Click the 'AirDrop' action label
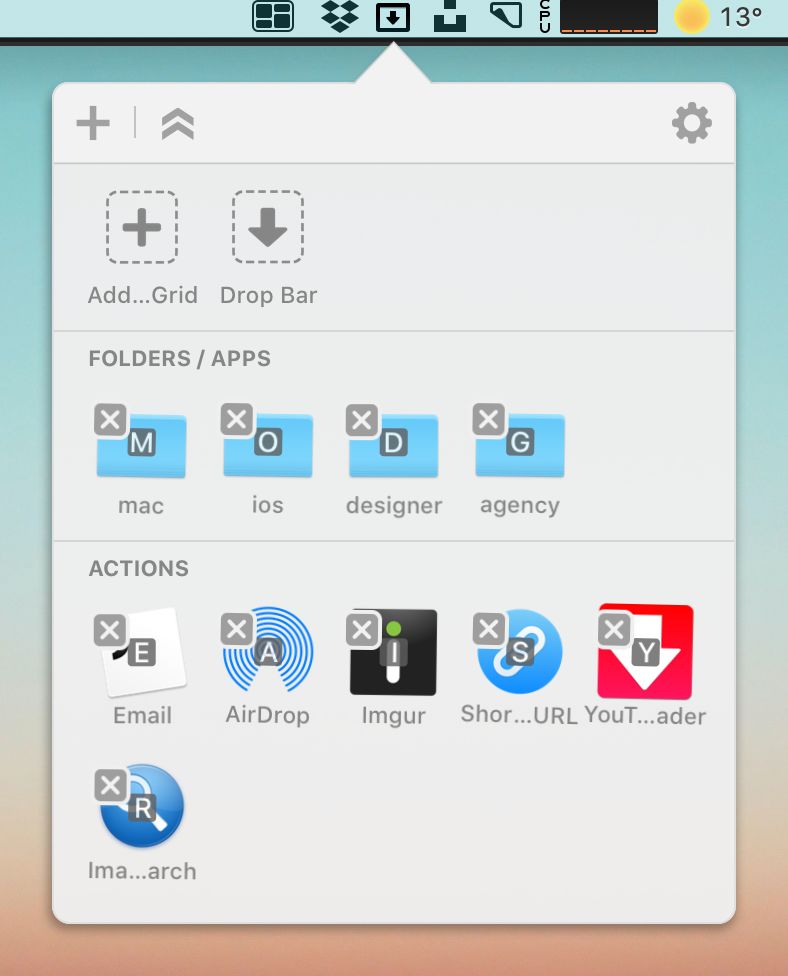Viewport: 788px width, 976px height. tap(268, 715)
